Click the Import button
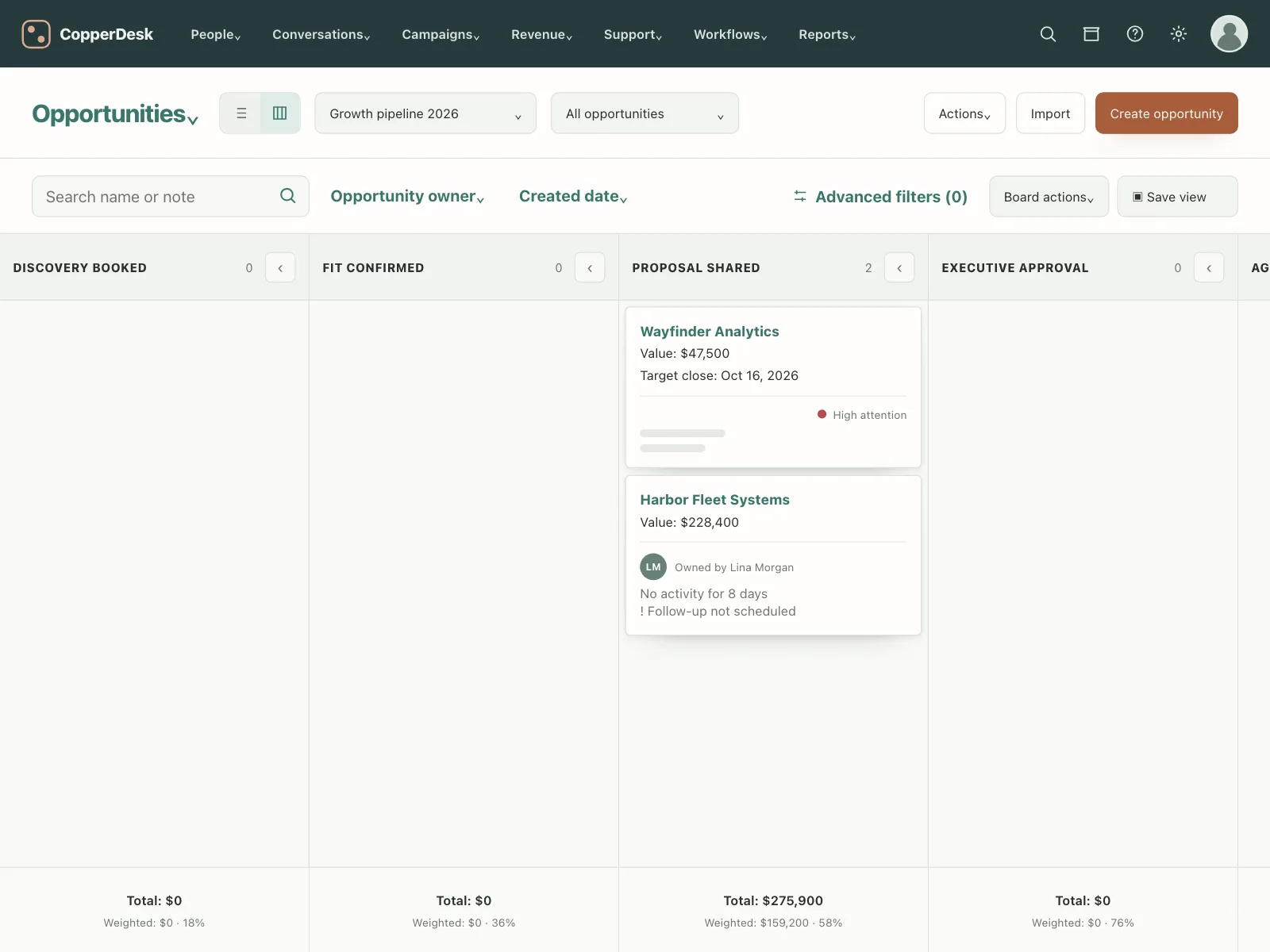 point(1050,113)
